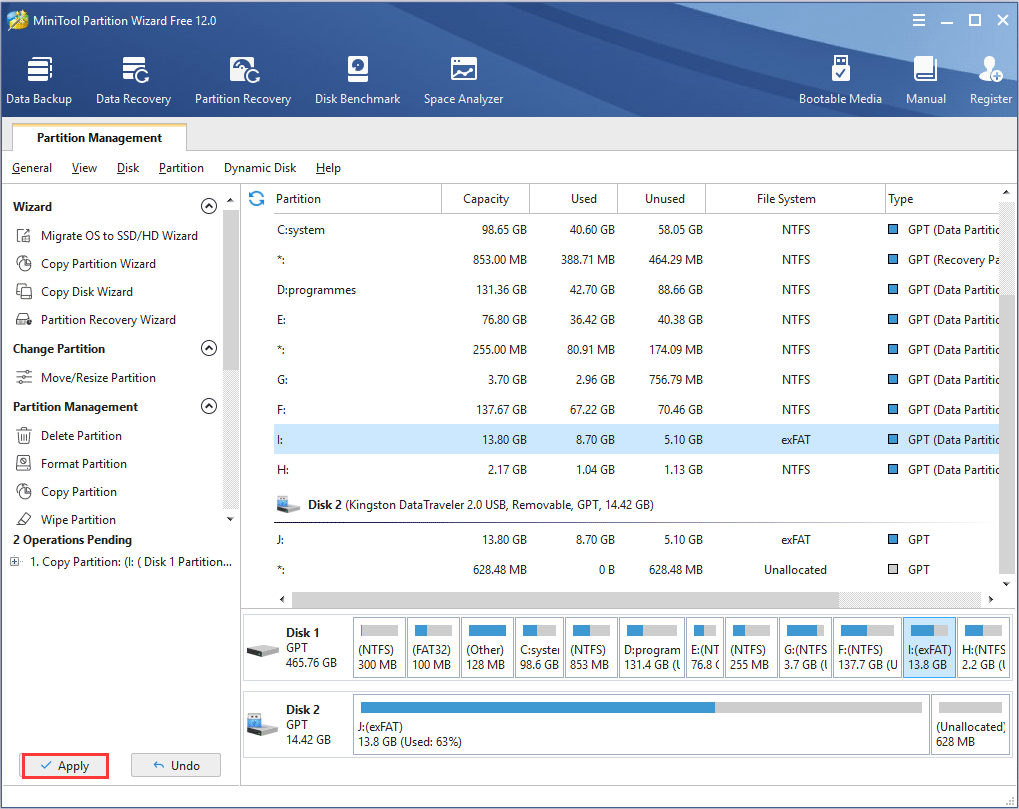
Task: Open the Partition menu
Action: coord(181,168)
